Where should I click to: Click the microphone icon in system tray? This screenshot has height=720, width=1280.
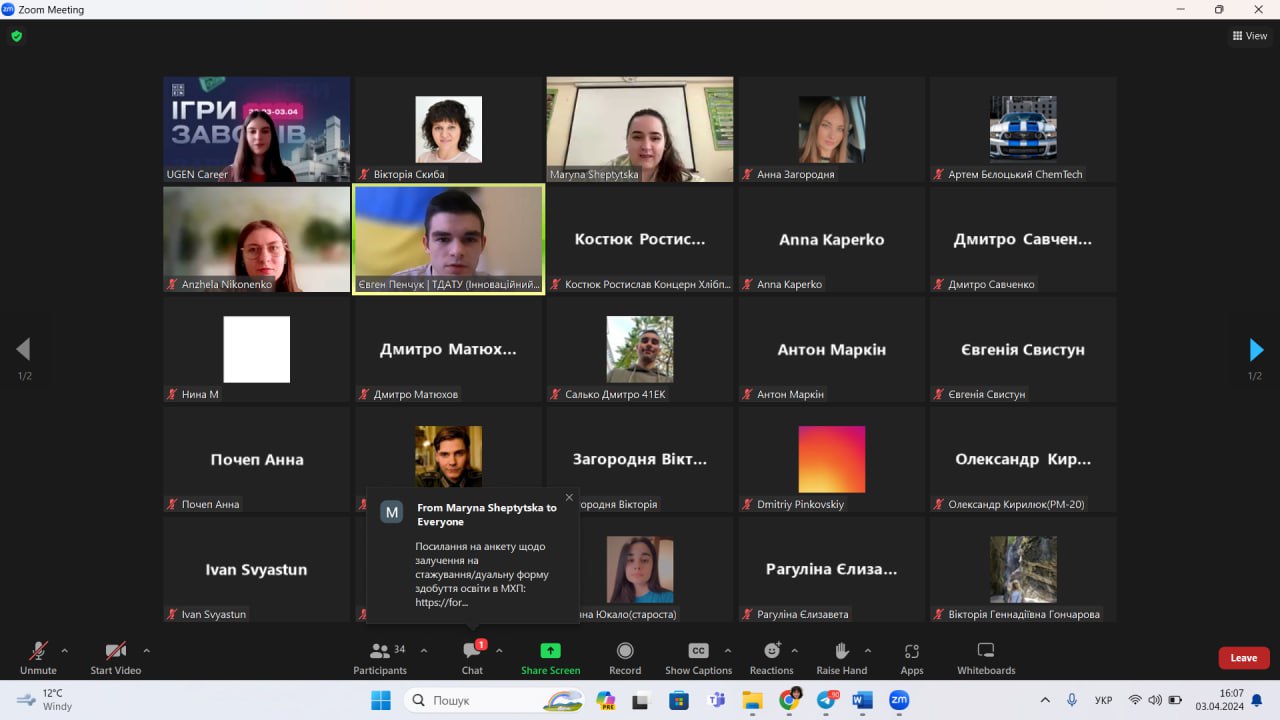(1072, 700)
